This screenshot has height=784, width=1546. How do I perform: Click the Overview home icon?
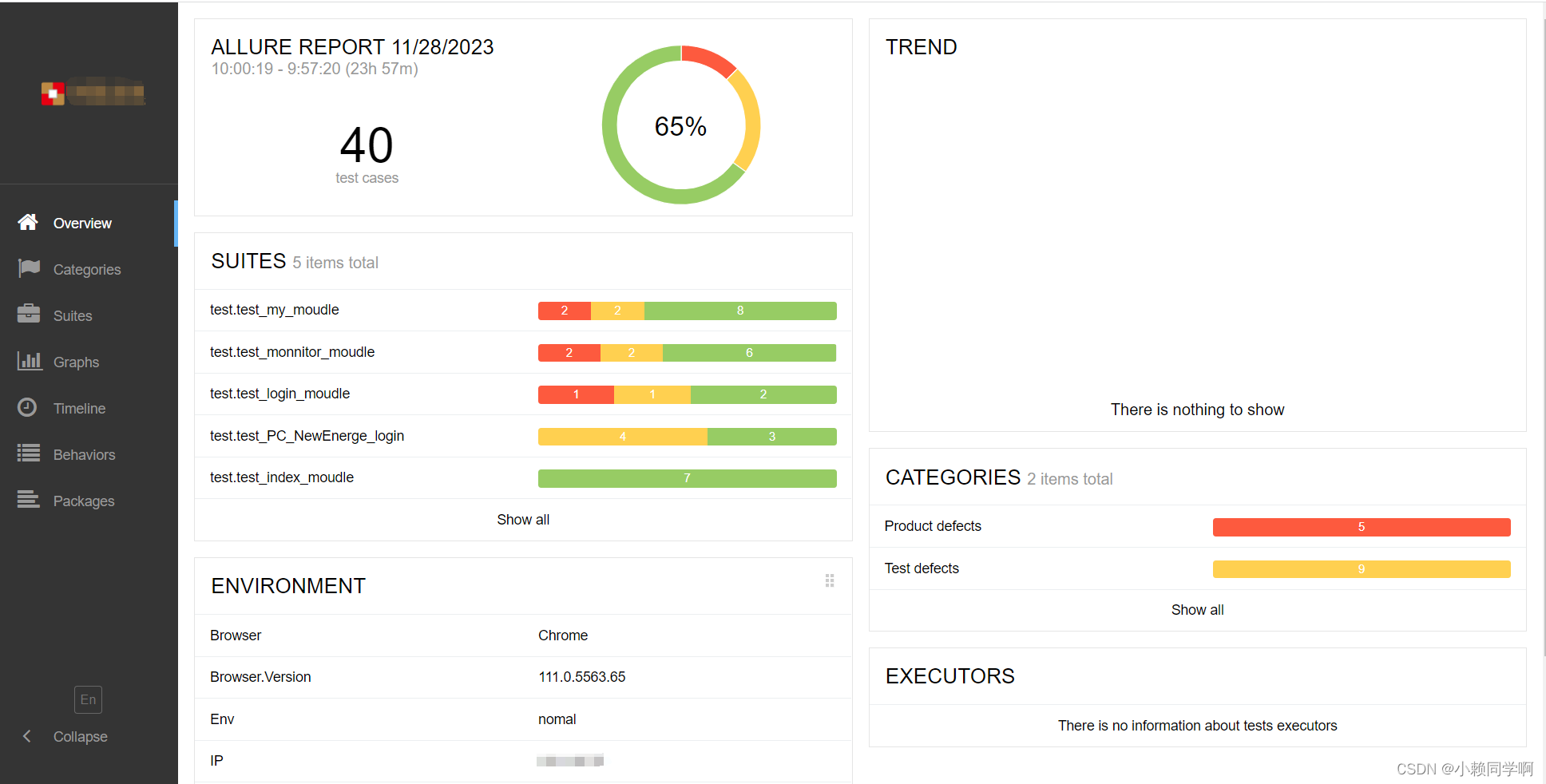(28, 222)
